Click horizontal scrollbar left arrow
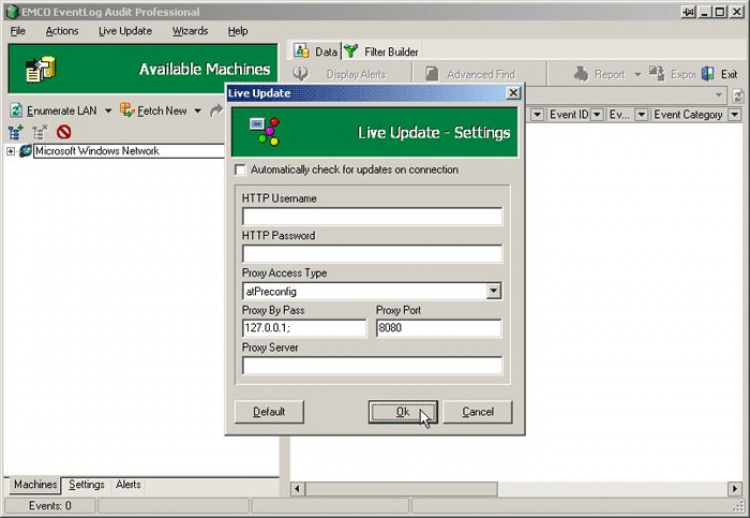This screenshot has width=750, height=518. click(297, 489)
